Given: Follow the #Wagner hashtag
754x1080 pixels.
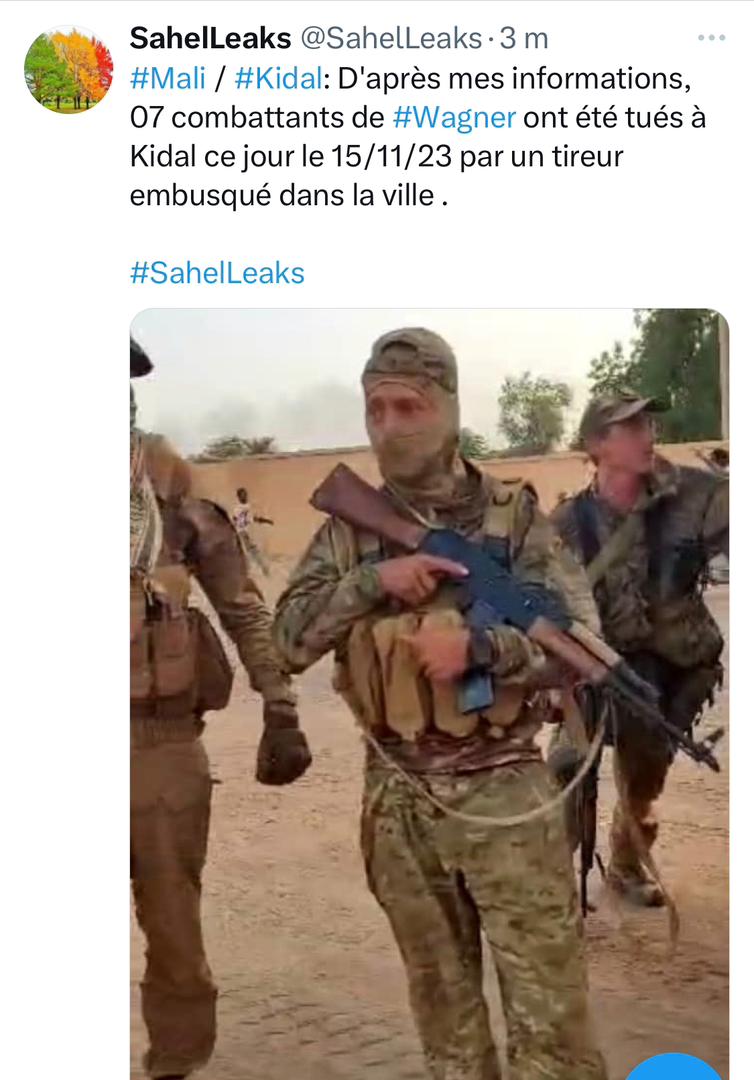Looking at the screenshot, I should pos(454,118).
